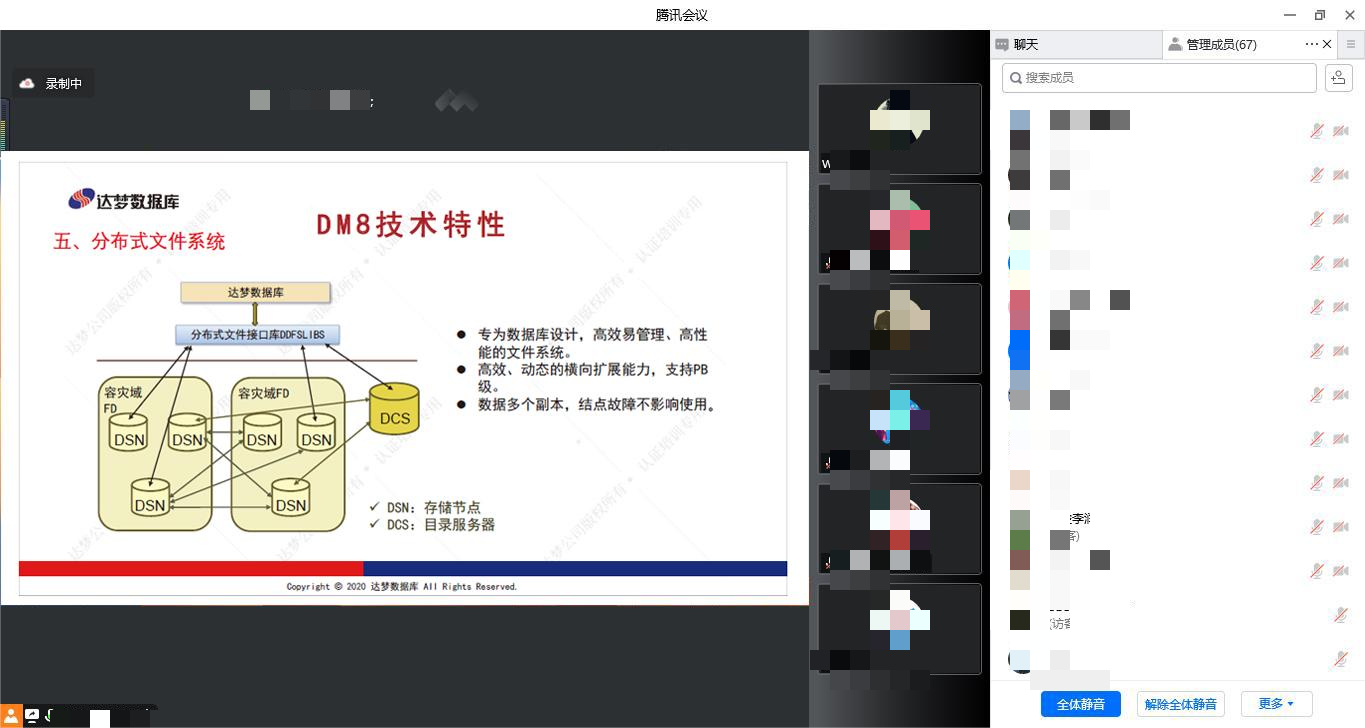
Task: Open the three-dot options beside 管理成员
Action: point(1311,45)
